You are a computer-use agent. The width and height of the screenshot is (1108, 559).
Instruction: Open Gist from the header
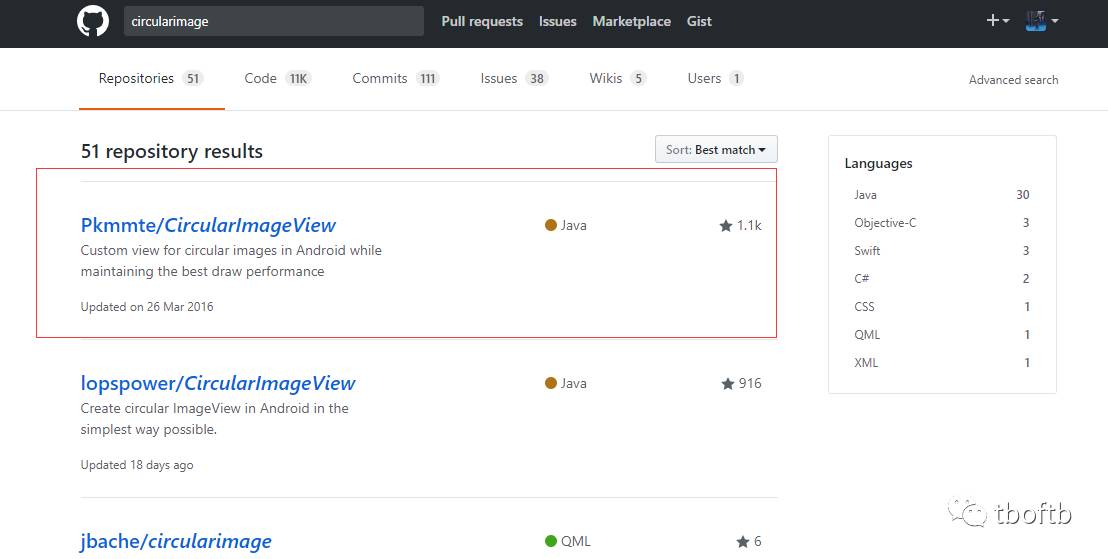click(699, 21)
